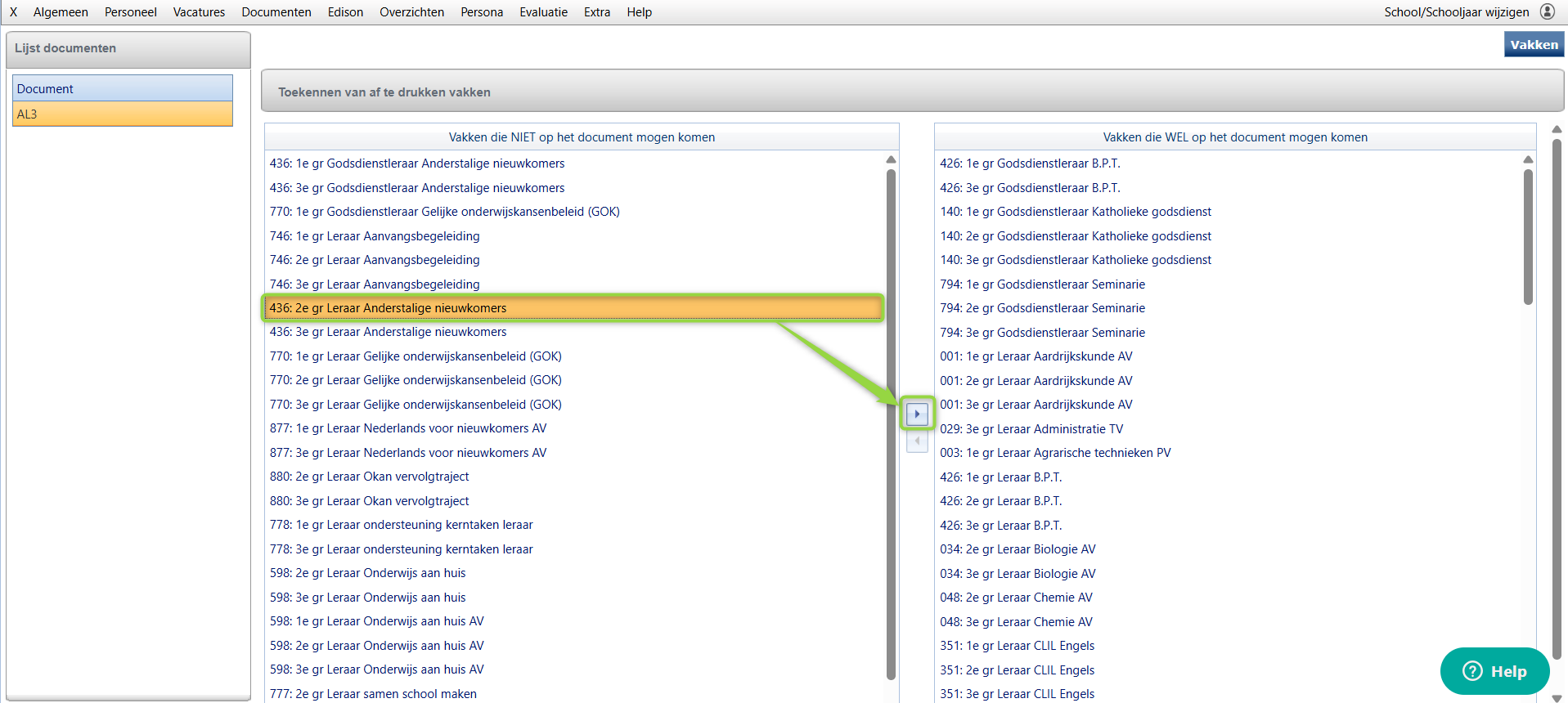Viewport: 1568px width, 703px height.
Task: Open the Personeel menu
Action: pyautogui.click(x=130, y=12)
